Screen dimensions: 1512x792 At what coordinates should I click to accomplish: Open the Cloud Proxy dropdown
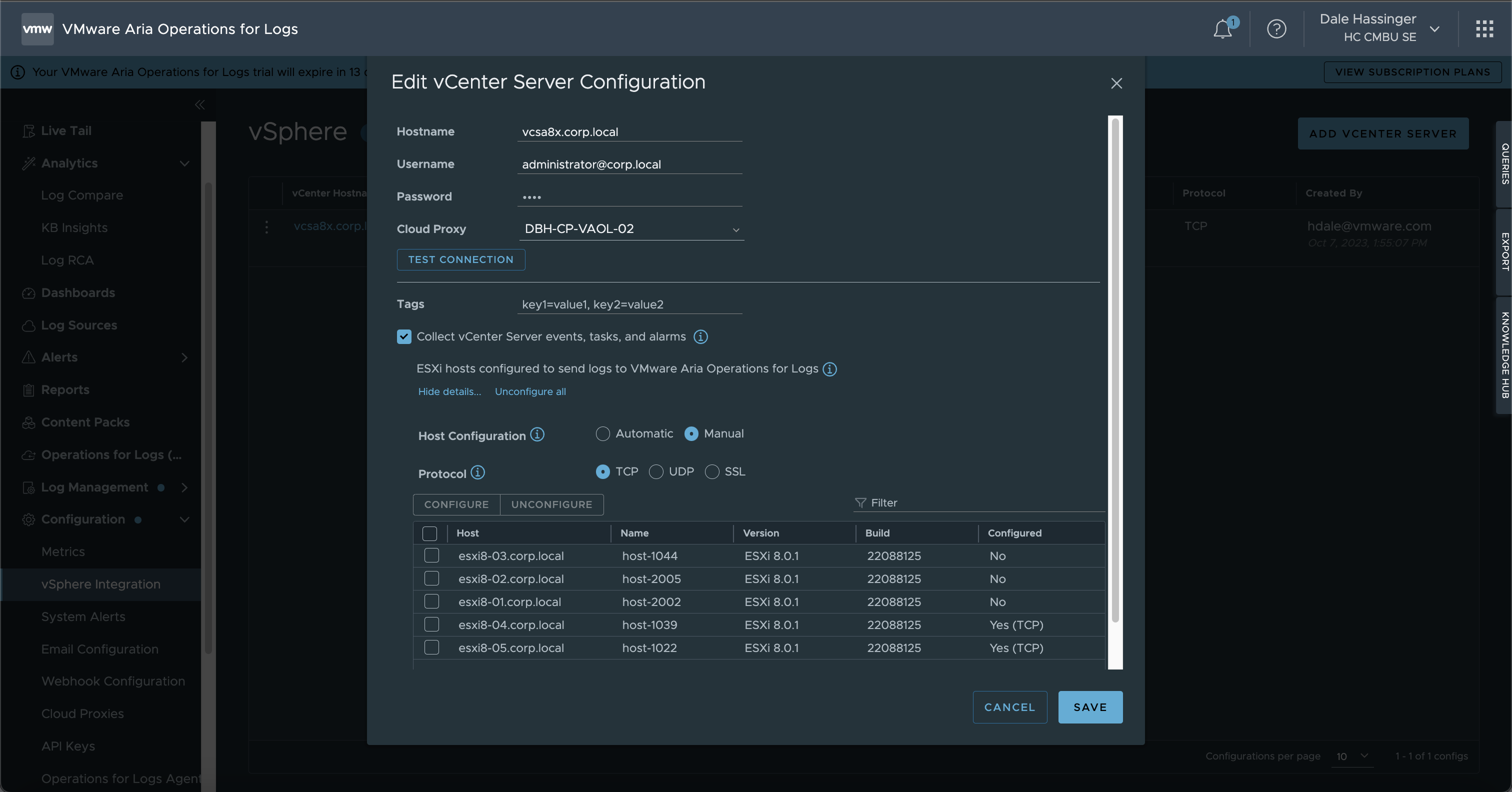[x=631, y=229]
